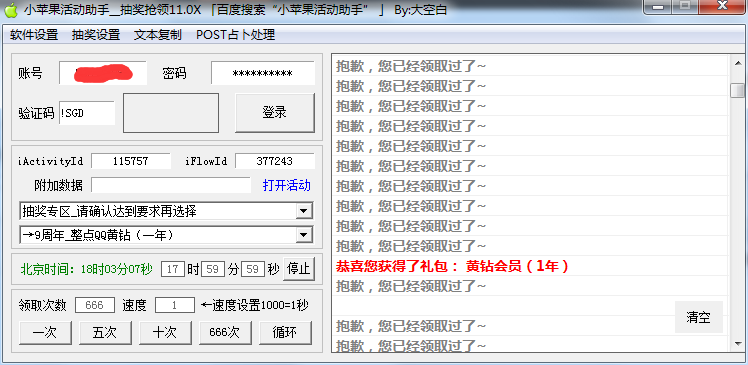Image resolution: width=748 pixels, height=365 pixels.
Task: Click the 666次 button
Action: click(x=225, y=332)
